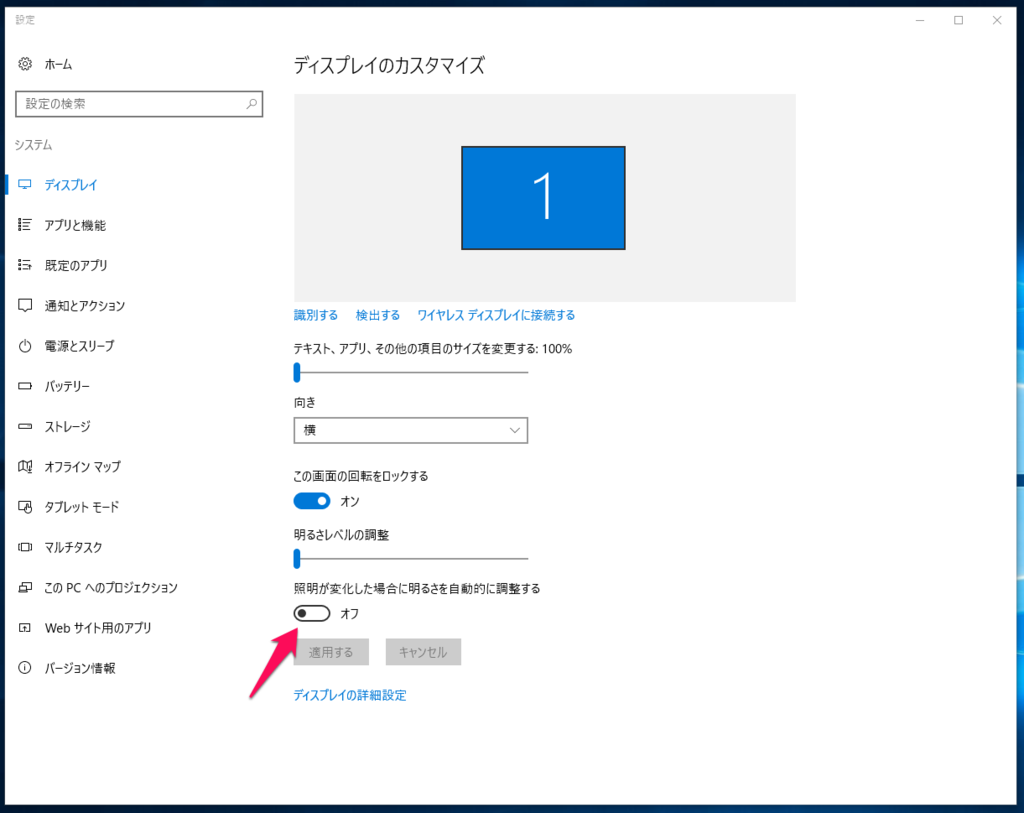Close the 設定 window
Screen dimensions: 1024x813
(997, 20)
